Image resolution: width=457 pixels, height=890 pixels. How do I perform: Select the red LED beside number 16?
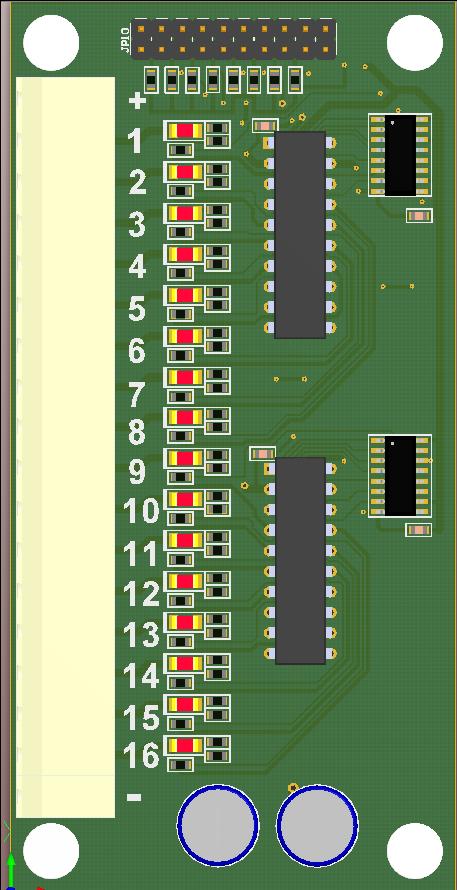186,745
